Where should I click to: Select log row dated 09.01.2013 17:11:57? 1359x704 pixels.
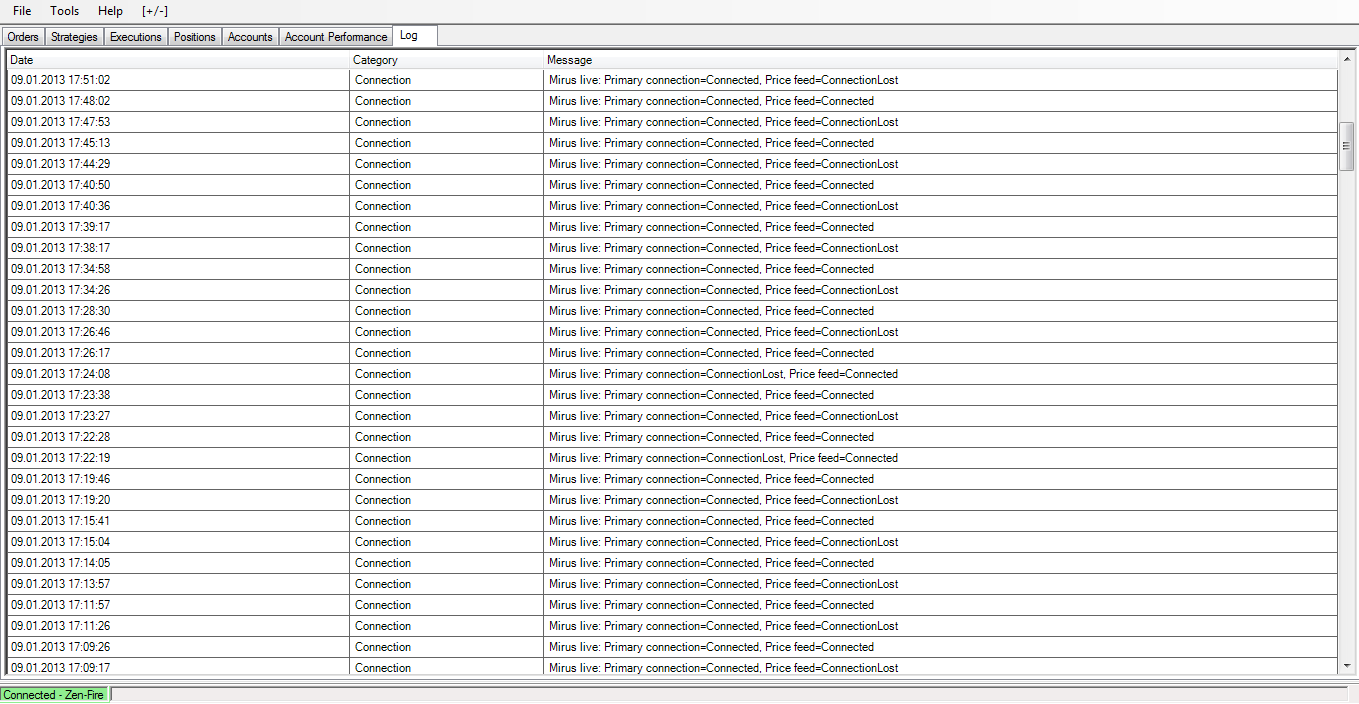(672, 605)
